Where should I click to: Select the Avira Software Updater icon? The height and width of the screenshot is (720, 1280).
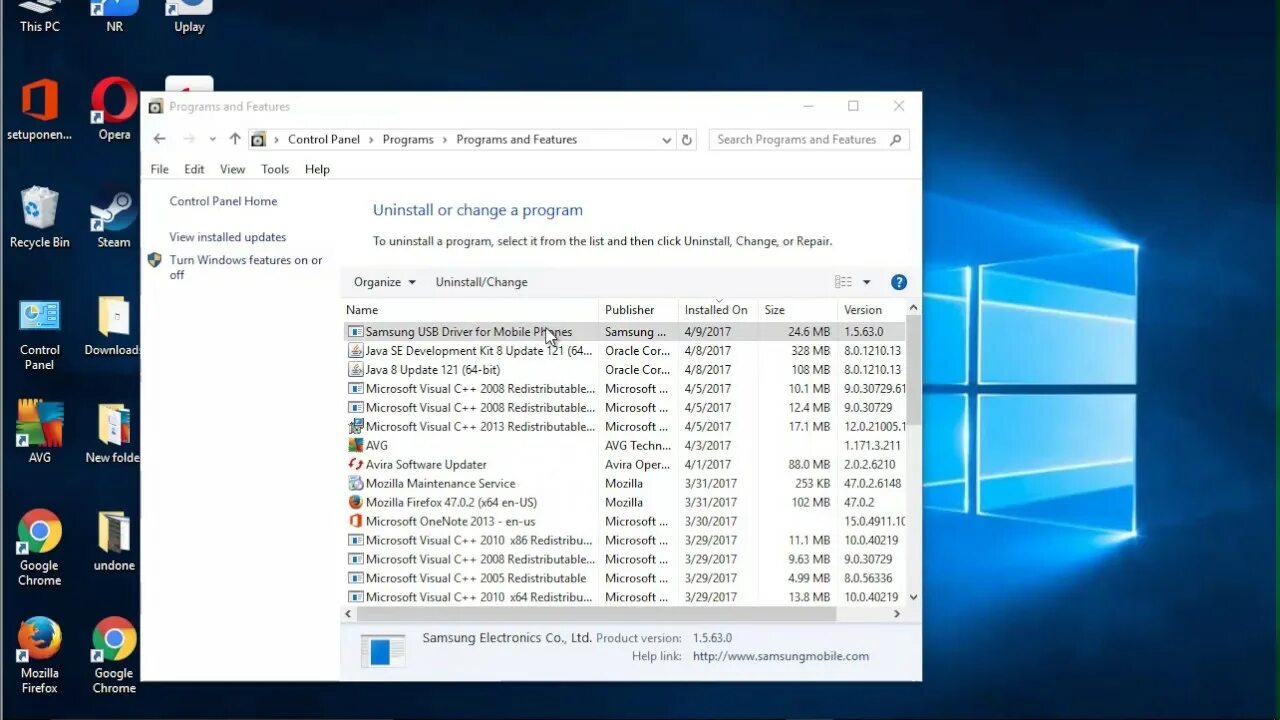pyautogui.click(x=355, y=464)
